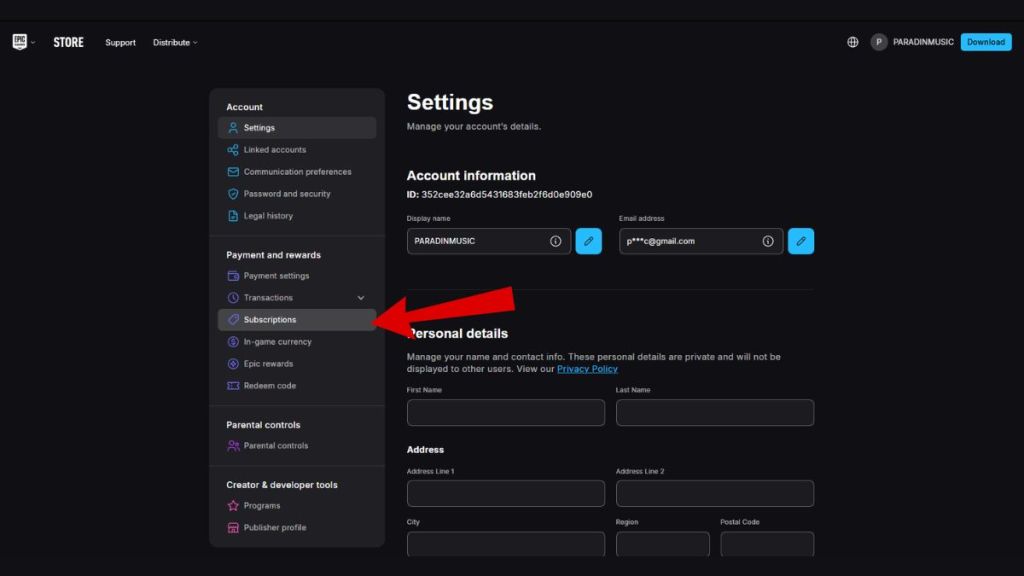Open the Subscriptions page
The height and width of the screenshot is (576, 1024).
297,319
